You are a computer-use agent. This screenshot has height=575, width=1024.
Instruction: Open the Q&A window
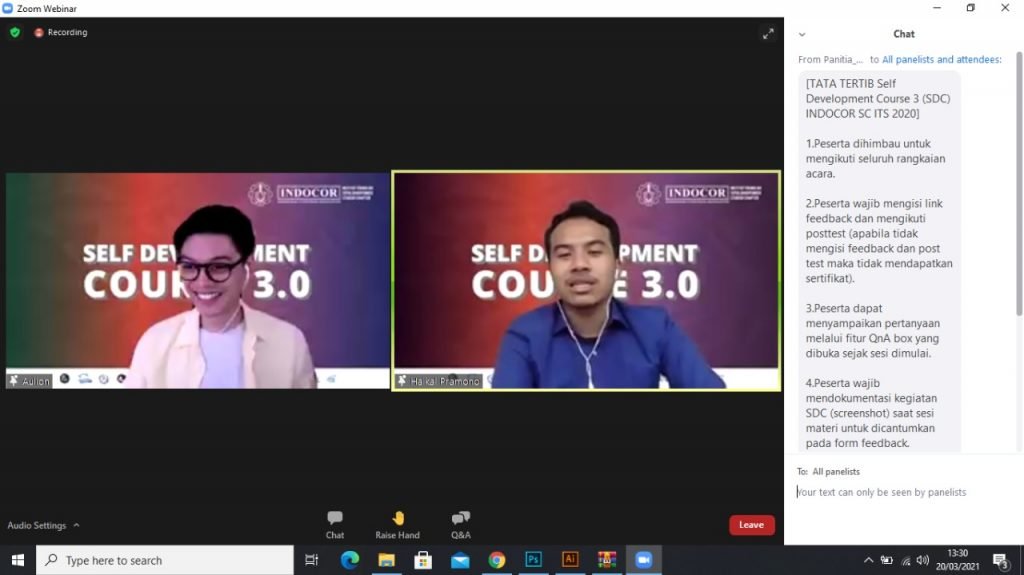(x=460, y=525)
